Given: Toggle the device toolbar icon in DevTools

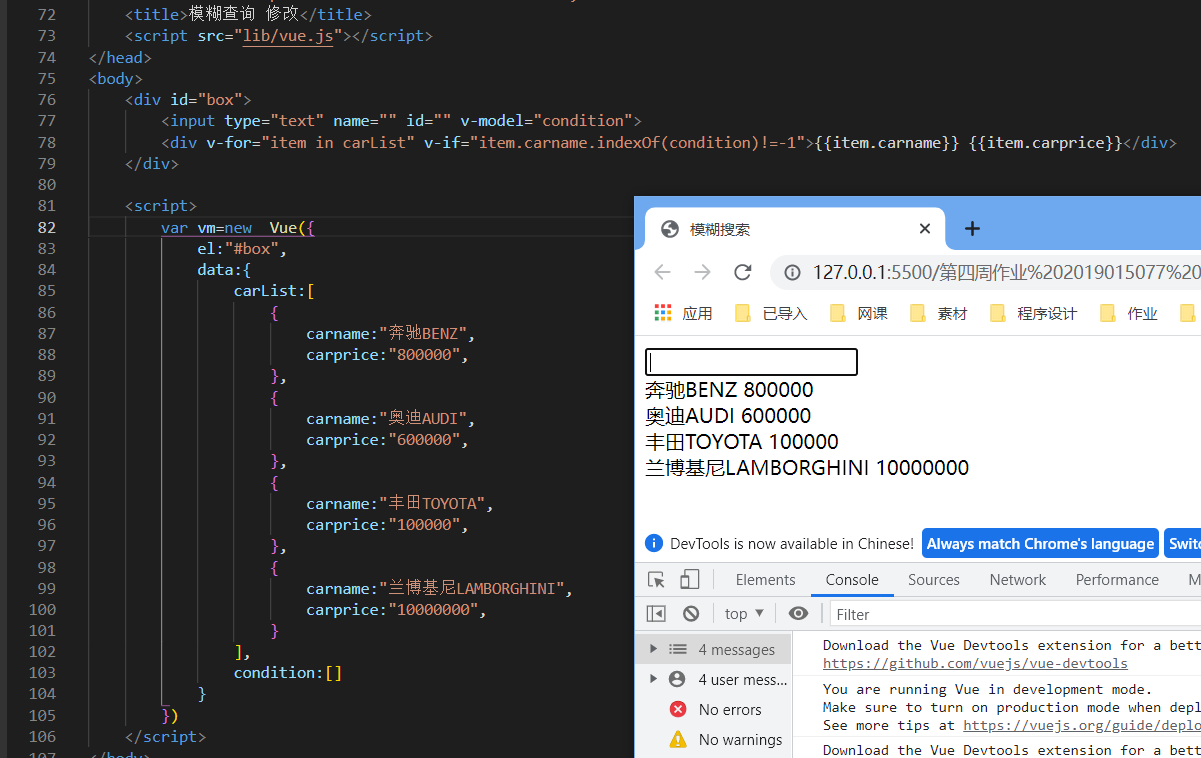Looking at the screenshot, I should click(x=690, y=580).
